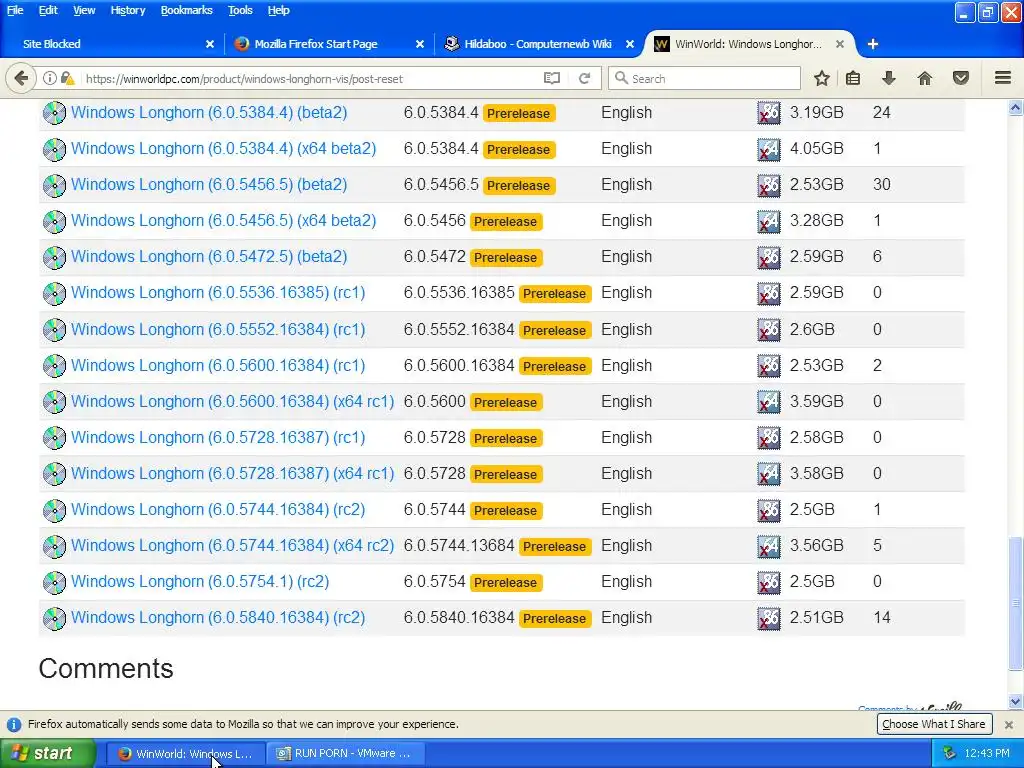Image resolution: width=1024 pixels, height=768 pixels.
Task: Click page scrollbar down arrow
Action: point(1015,701)
